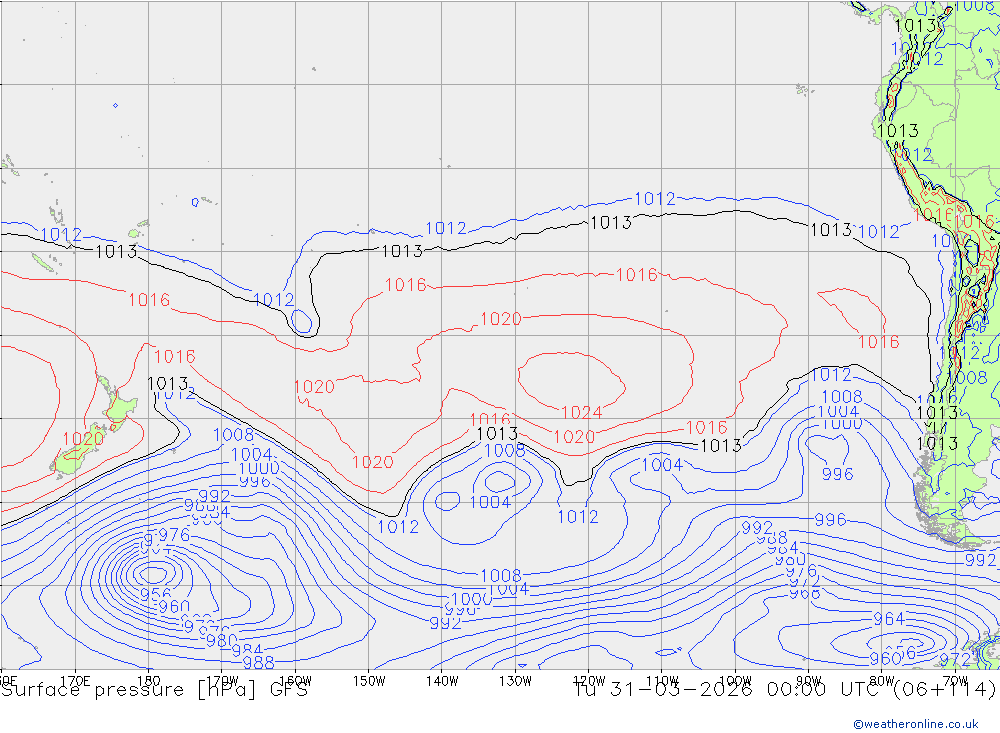Click the 1008 label inside the 1013 contour
The height and width of the screenshot is (733, 1000).
[x=505, y=451]
